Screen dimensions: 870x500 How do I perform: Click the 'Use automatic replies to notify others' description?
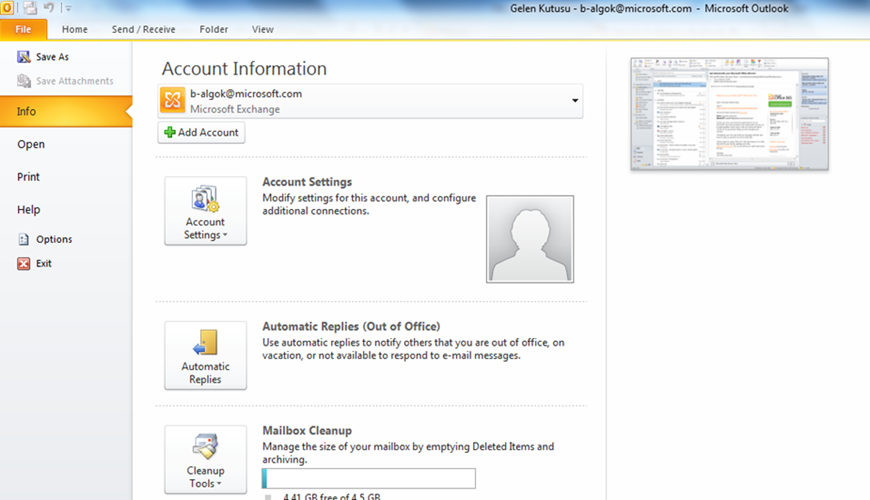click(413, 349)
